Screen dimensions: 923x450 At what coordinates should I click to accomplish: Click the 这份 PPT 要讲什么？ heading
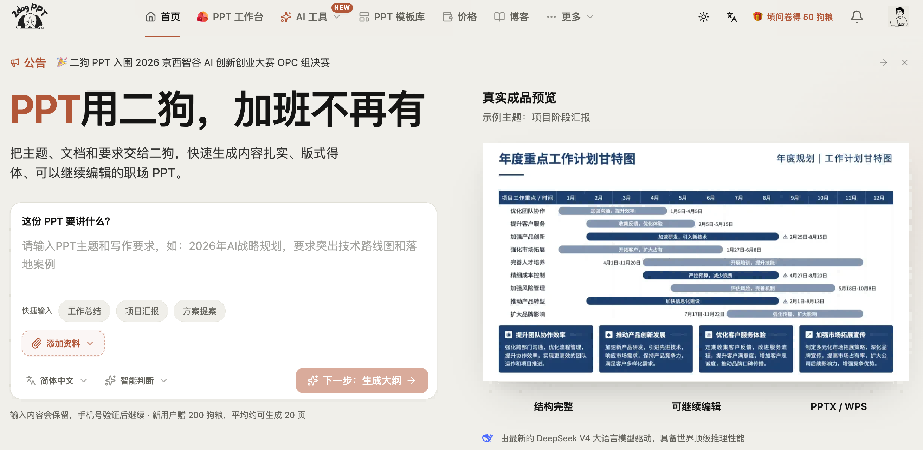click(x=66, y=221)
